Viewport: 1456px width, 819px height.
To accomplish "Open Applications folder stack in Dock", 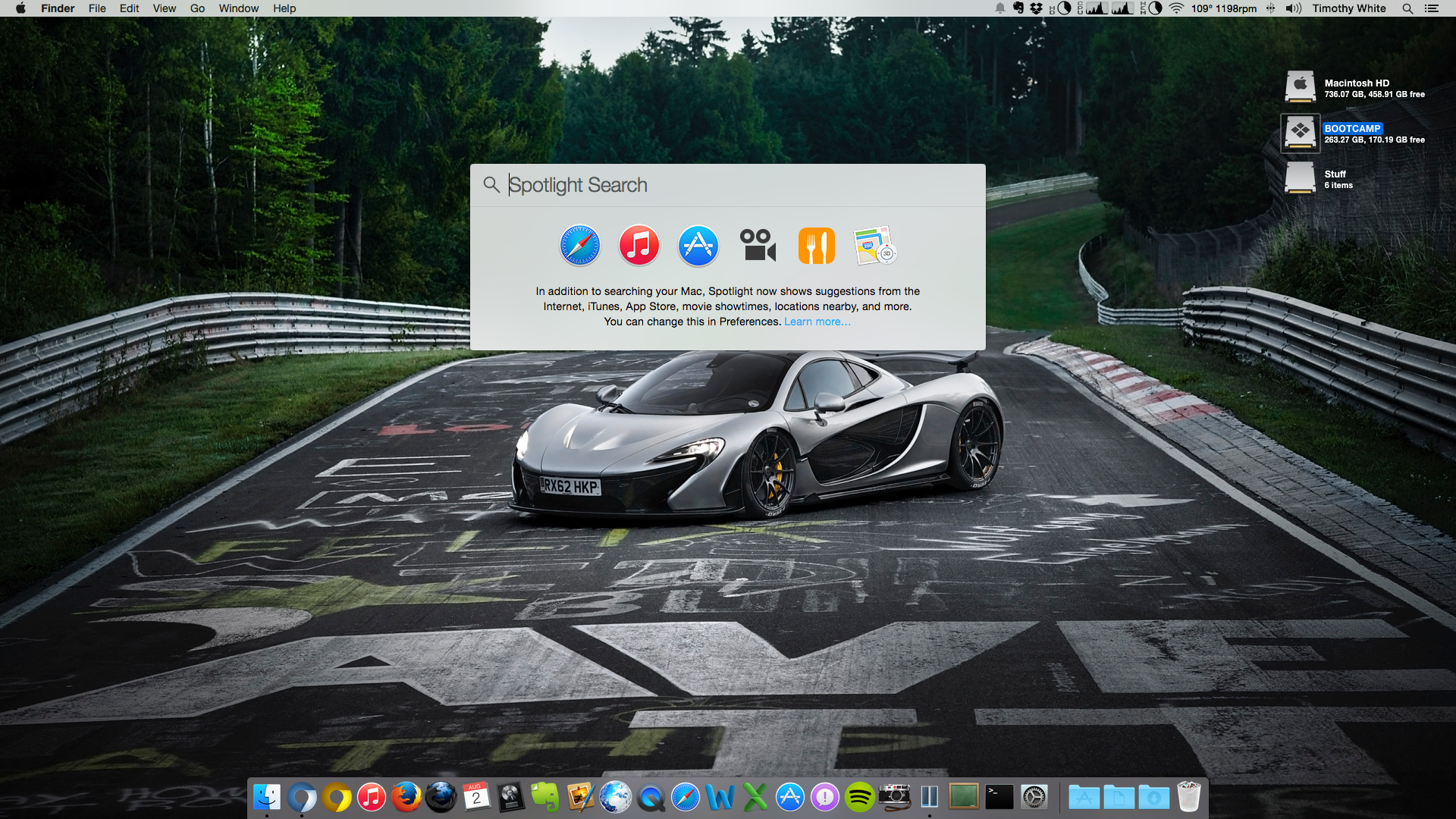I will tap(1084, 797).
